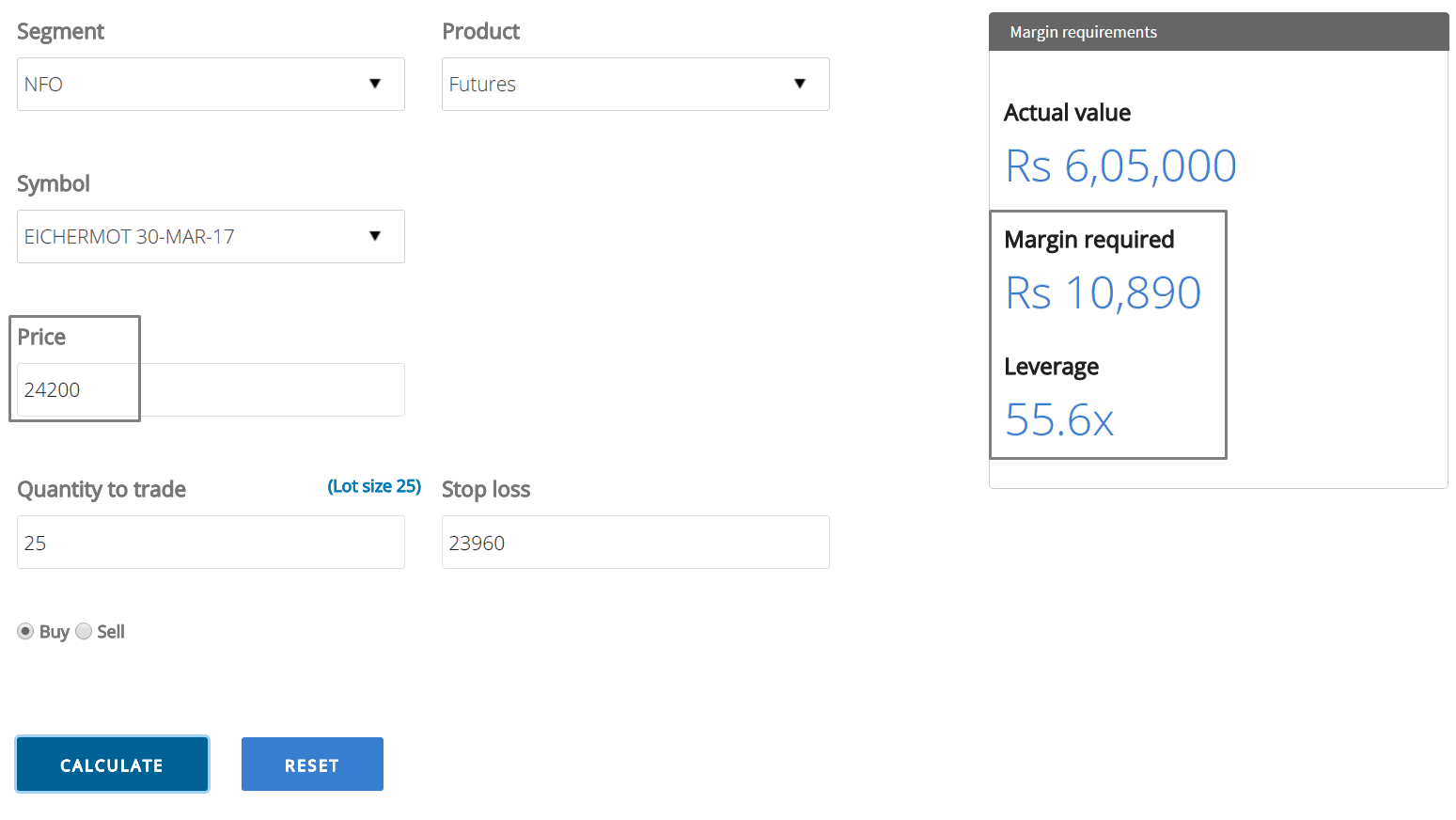Click the Lot size 25 label
The width and height of the screenshot is (1456, 820).
point(374,486)
